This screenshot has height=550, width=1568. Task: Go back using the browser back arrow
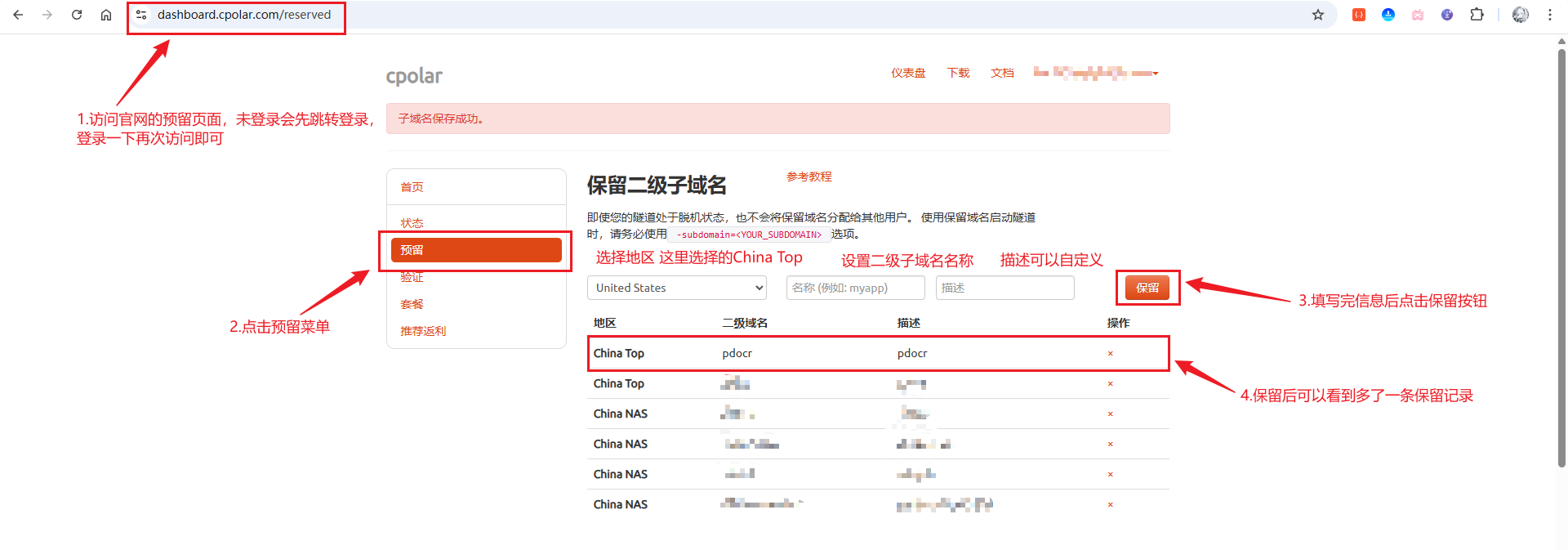18,15
